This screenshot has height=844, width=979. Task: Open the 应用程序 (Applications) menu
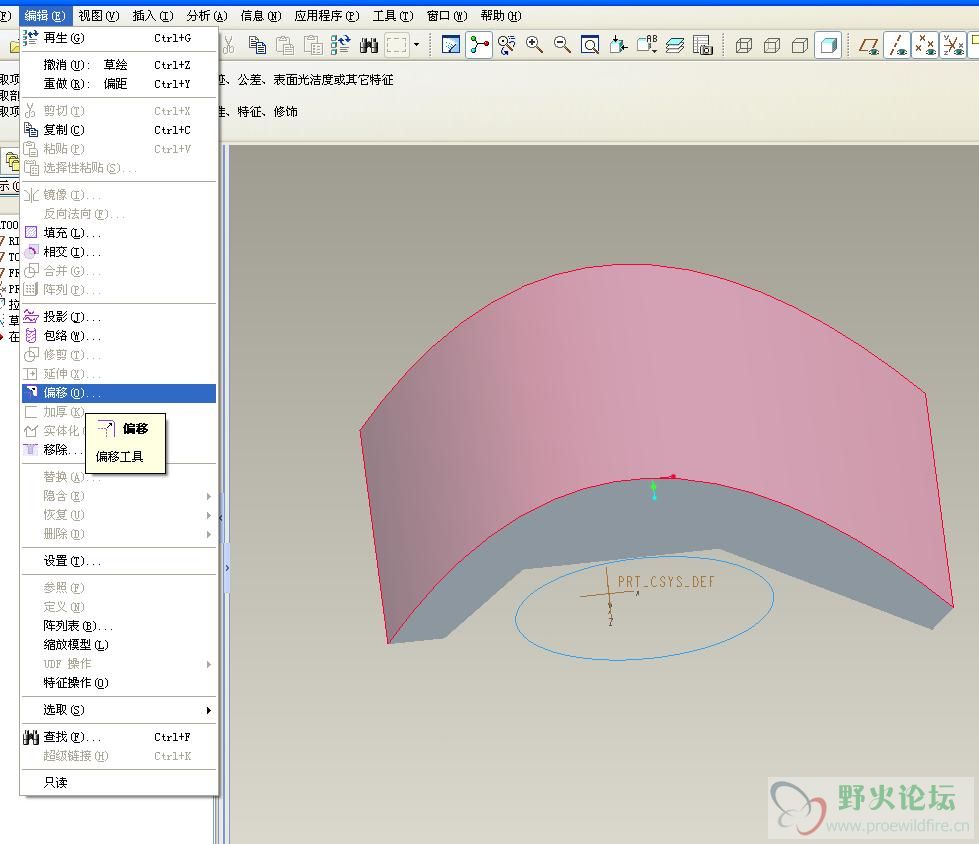[x=327, y=16]
